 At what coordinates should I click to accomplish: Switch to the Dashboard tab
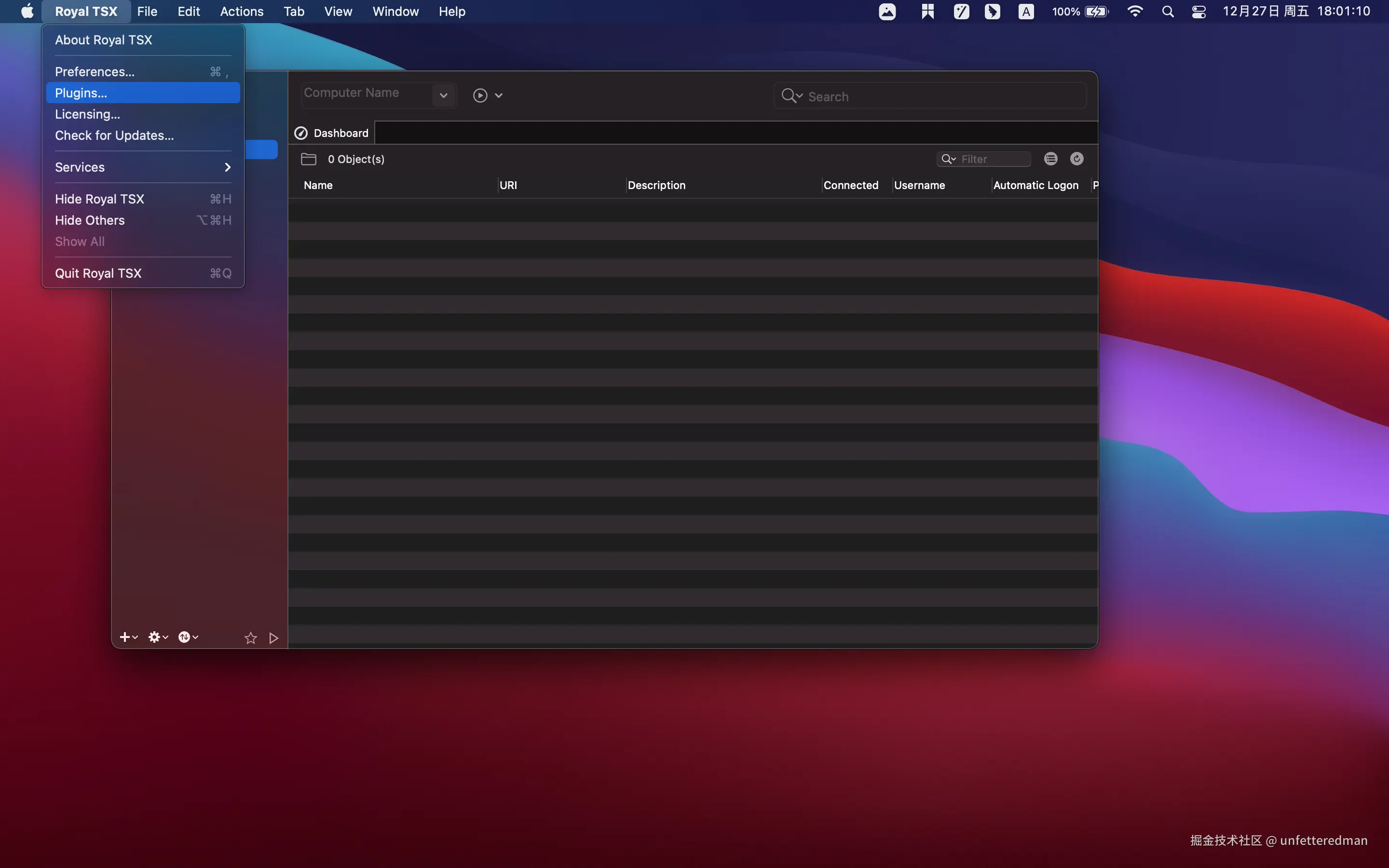point(332,133)
